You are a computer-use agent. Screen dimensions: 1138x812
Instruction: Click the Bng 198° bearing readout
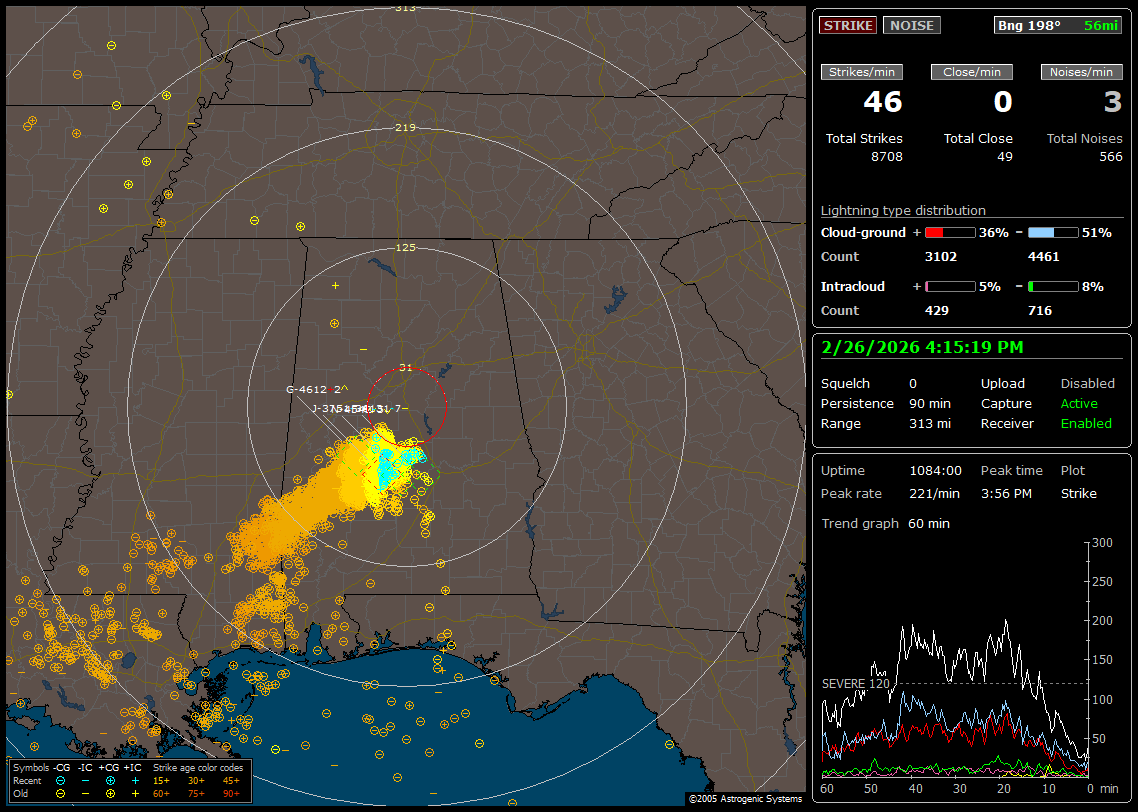pyautogui.click(x=1028, y=26)
